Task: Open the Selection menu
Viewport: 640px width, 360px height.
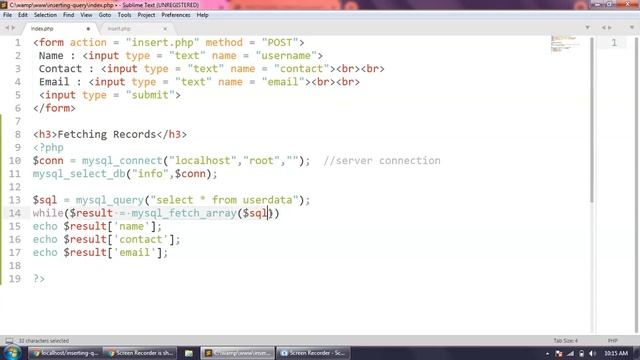Action: point(45,15)
